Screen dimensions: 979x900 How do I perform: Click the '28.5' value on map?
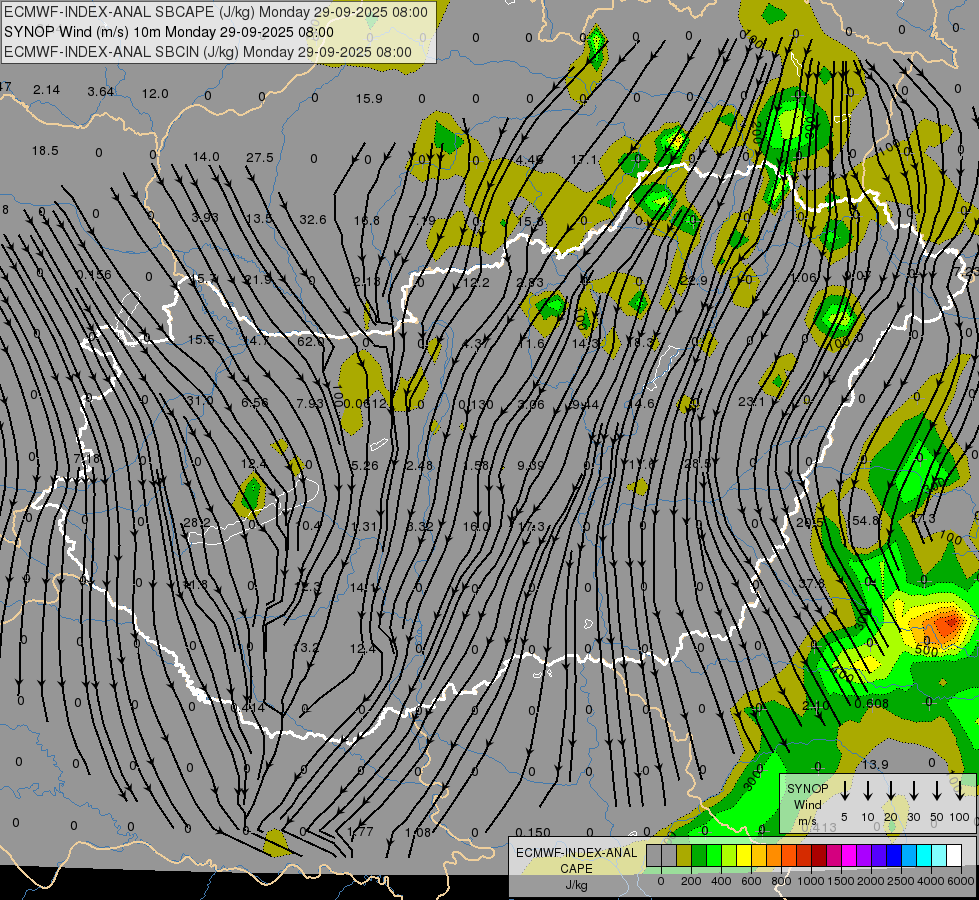(697, 463)
